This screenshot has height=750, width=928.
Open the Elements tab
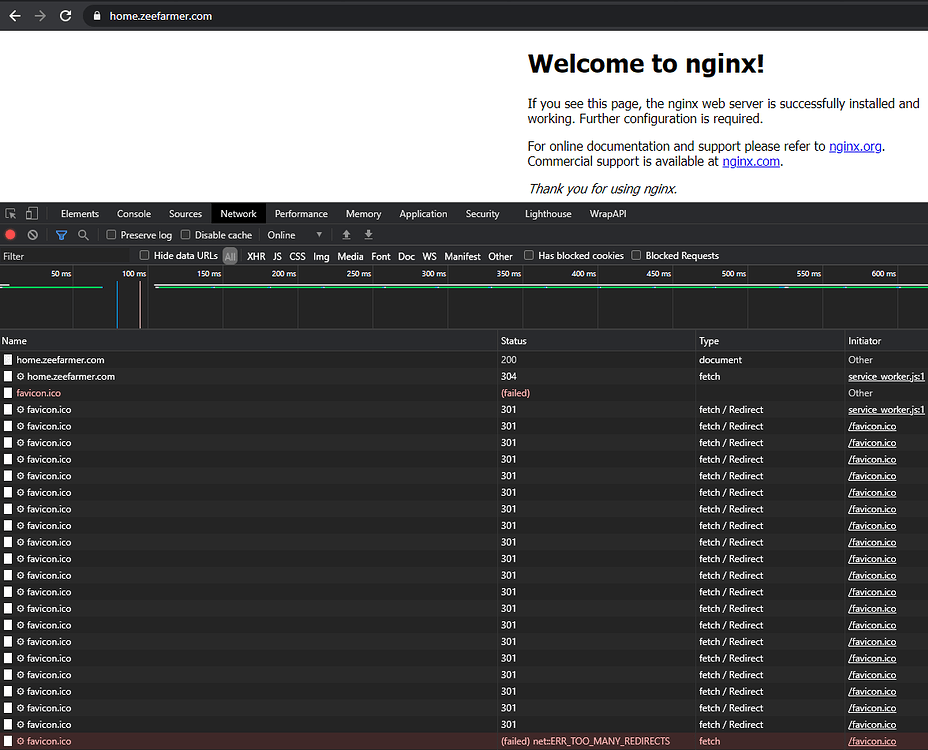click(x=80, y=214)
